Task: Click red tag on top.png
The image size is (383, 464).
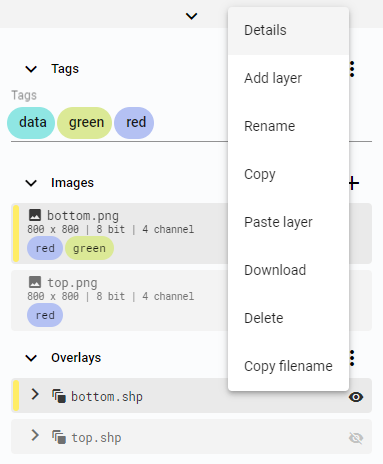Action: click(x=45, y=315)
